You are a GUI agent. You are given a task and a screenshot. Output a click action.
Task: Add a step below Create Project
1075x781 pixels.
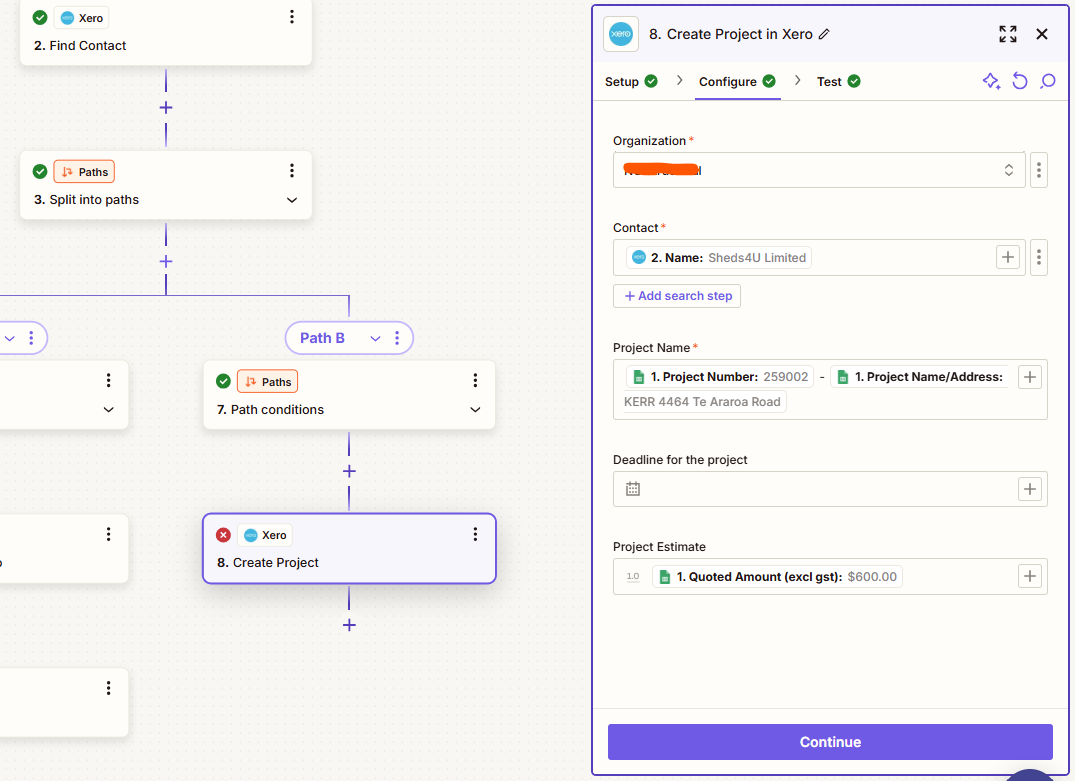click(x=349, y=625)
